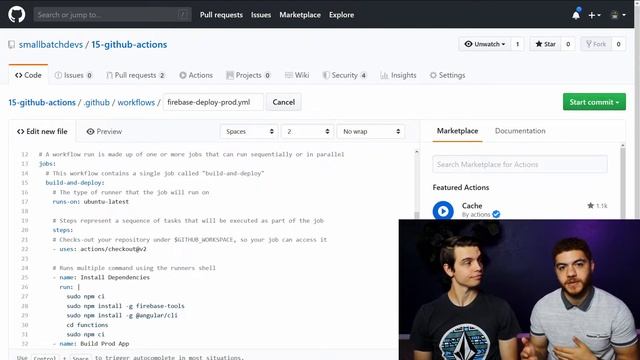Switch to the Actions tab
This screenshot has height=360, width=640.
pos(196,75)
